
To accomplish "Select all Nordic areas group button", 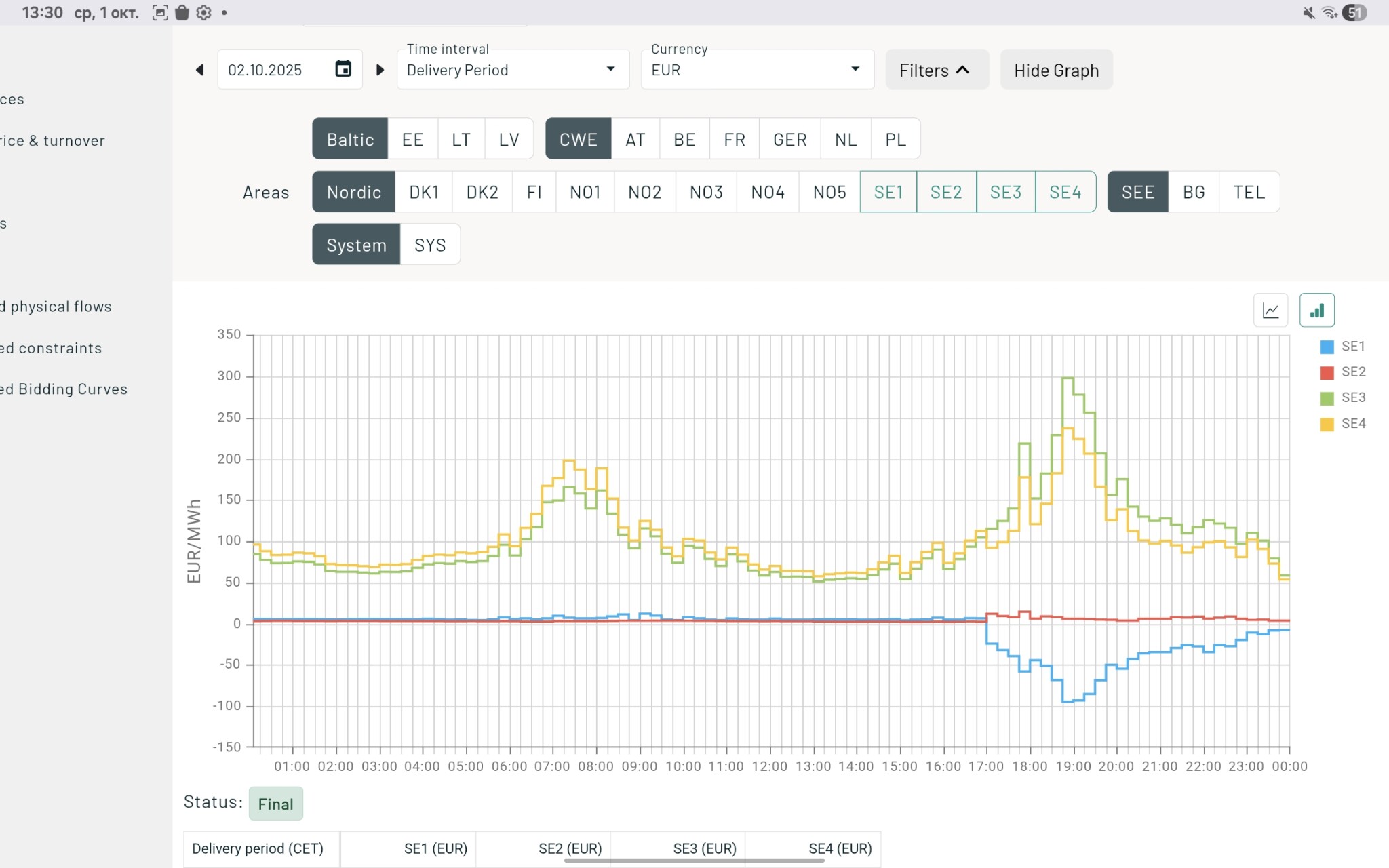I will click(353, 192).
